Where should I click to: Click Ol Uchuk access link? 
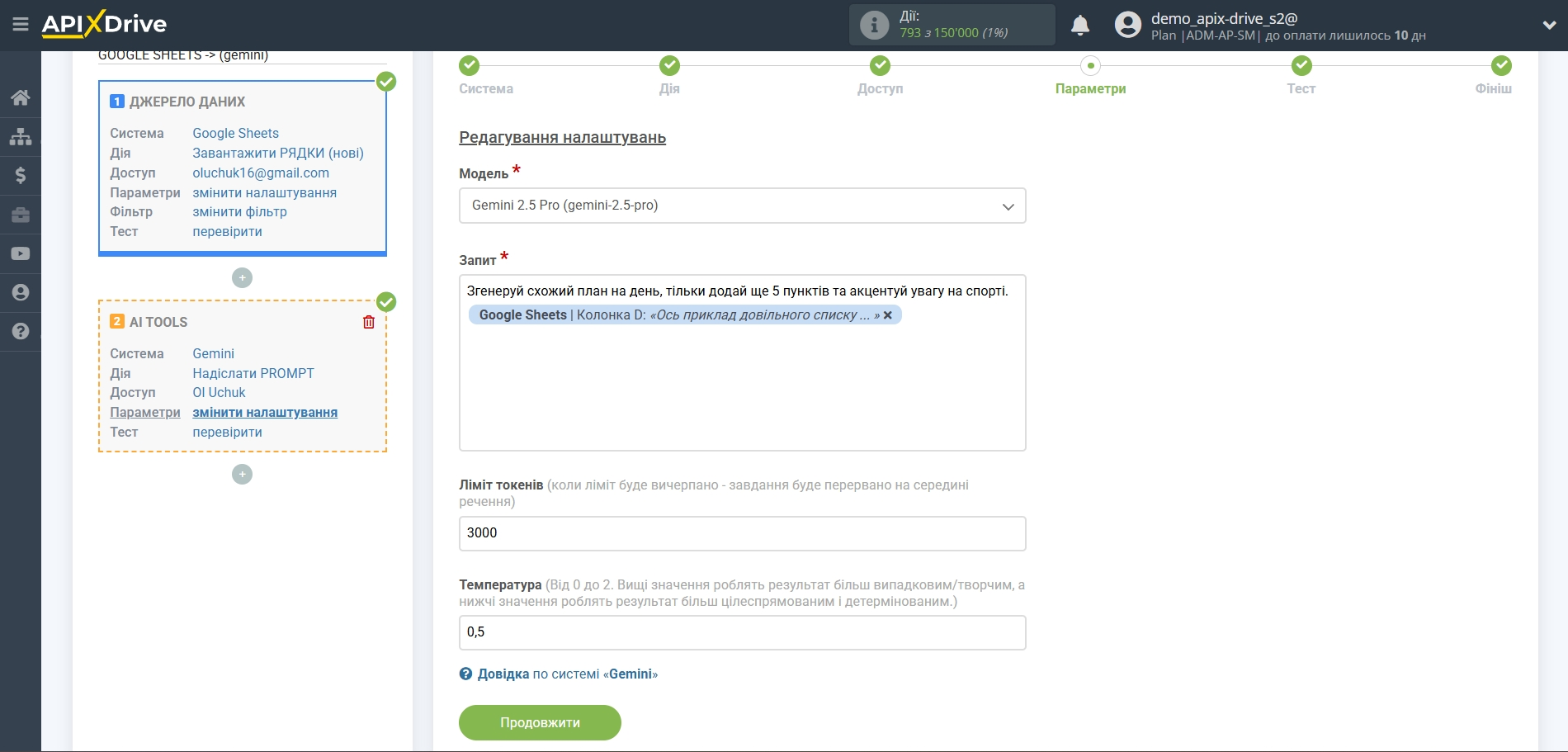pyautogui.click(x=219, y=392)
